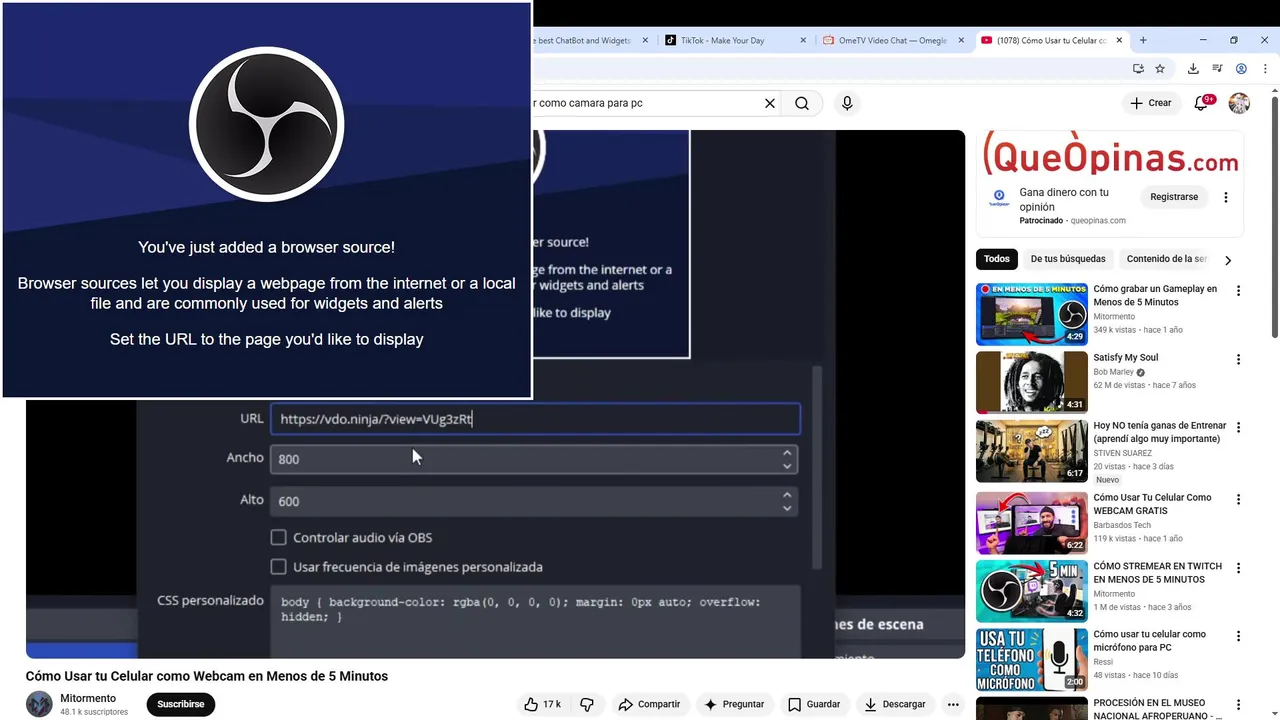The image size is (1280, 720).
Task: Open Chrome downloads from the toolbar
Action: coord(1193,69)
